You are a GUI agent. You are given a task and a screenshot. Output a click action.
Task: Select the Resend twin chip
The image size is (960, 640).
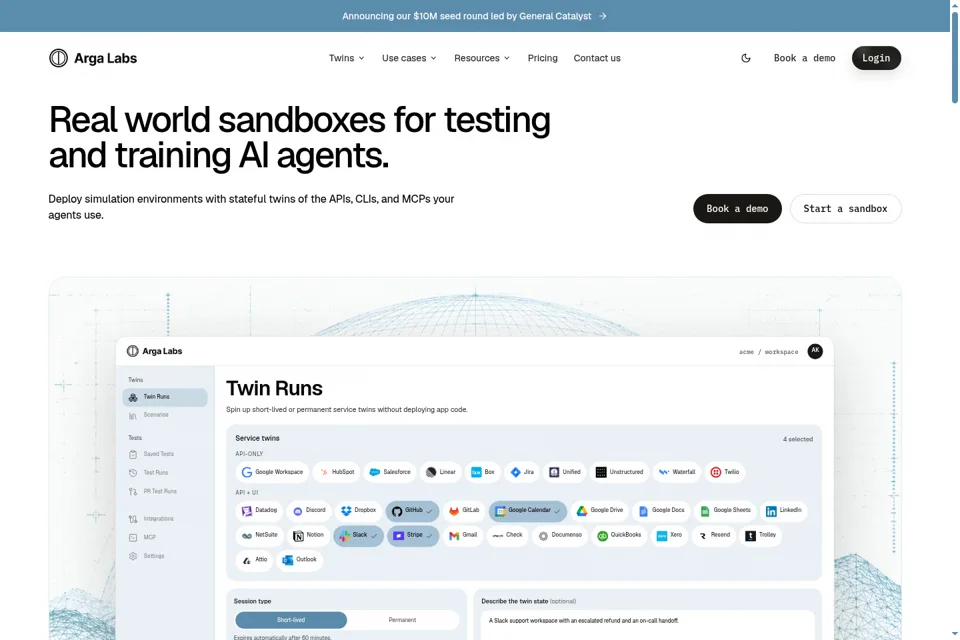point(714,536)
